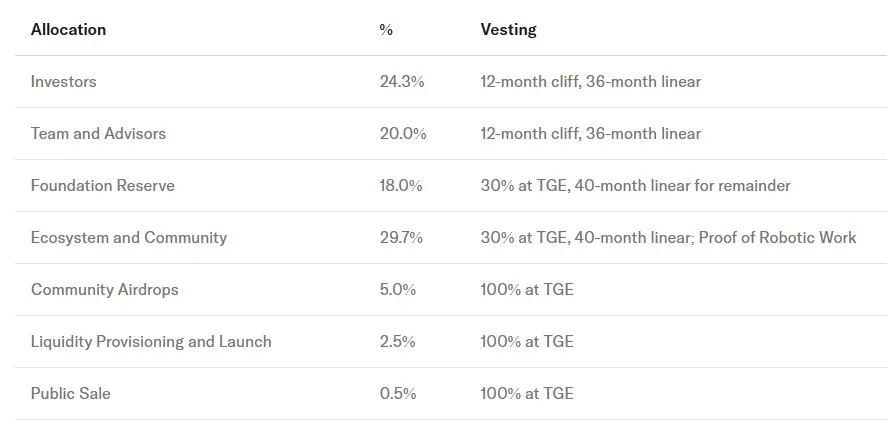Click the 2.5% percentage value
887x437 pixels.
coord(398,342)
